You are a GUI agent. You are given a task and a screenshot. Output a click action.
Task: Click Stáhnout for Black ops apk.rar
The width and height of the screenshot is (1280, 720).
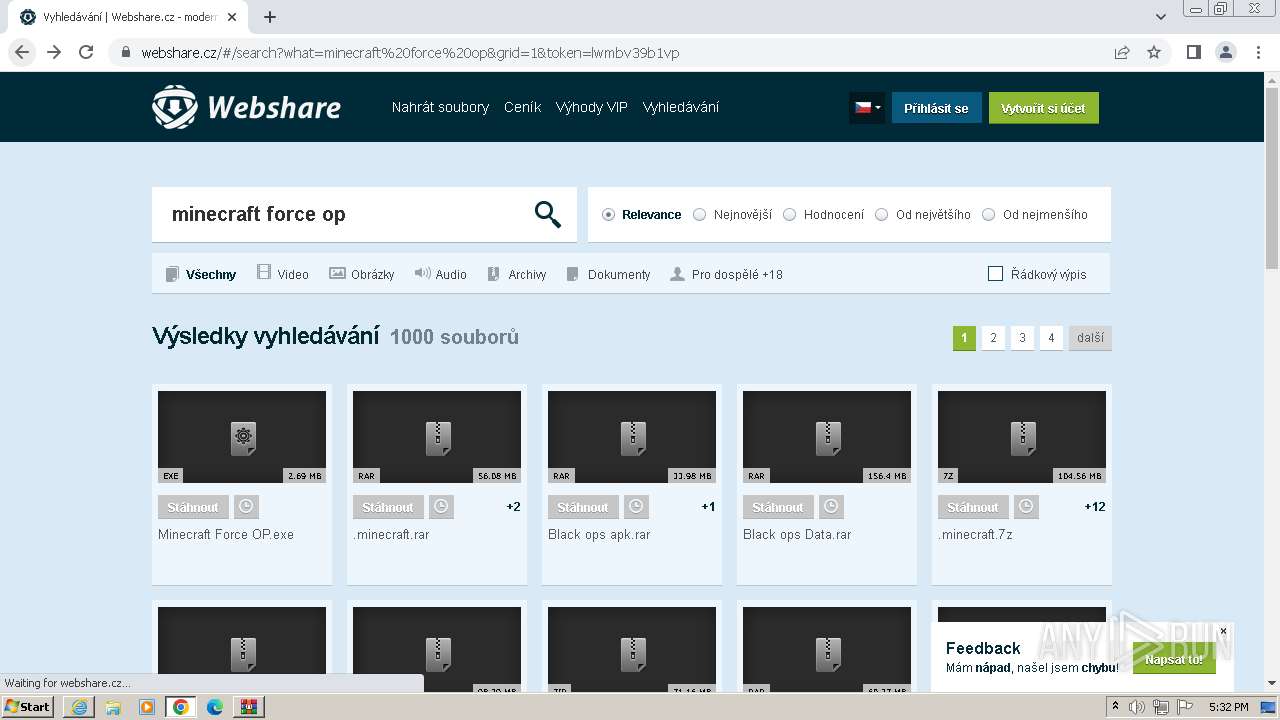coord(583,507)
